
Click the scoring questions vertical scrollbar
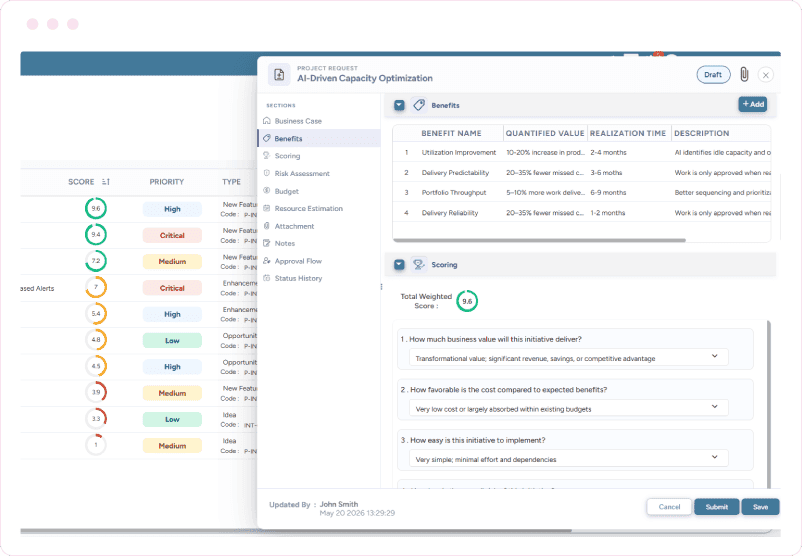tap(769, 404)
